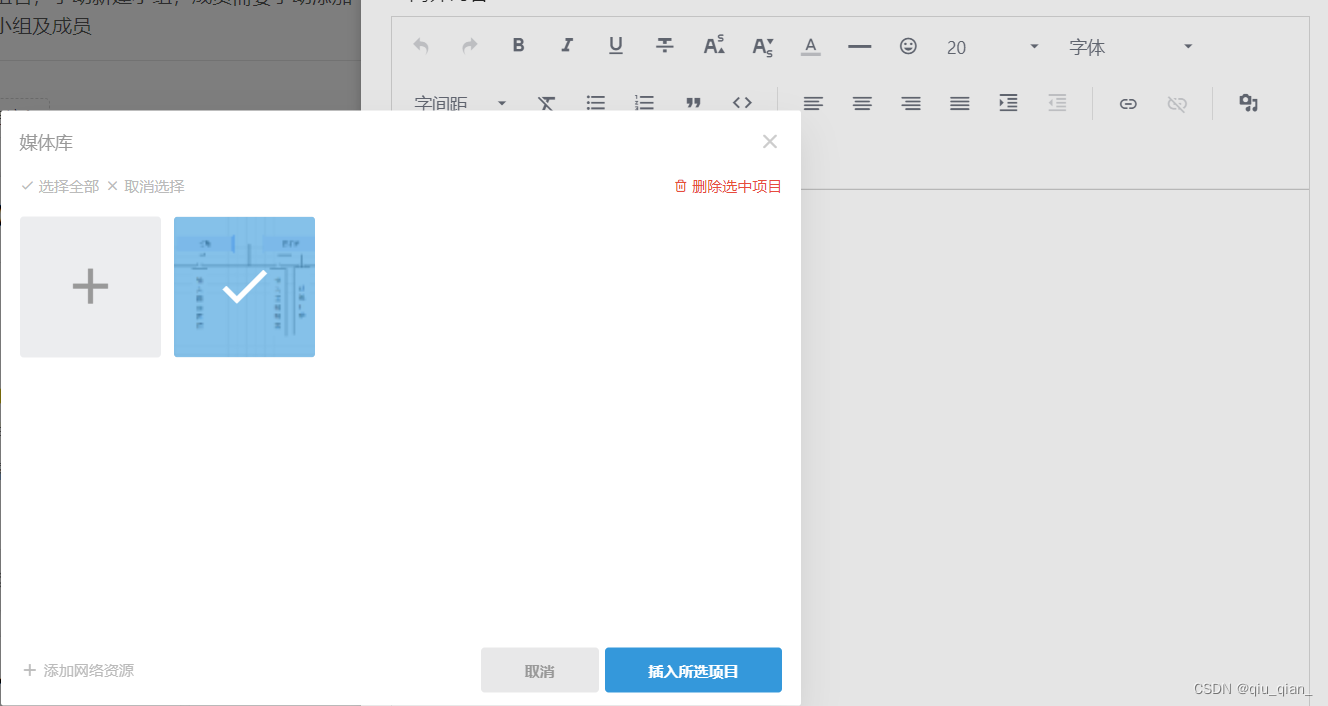Apply strikethrough formatting

pos(664,45)
